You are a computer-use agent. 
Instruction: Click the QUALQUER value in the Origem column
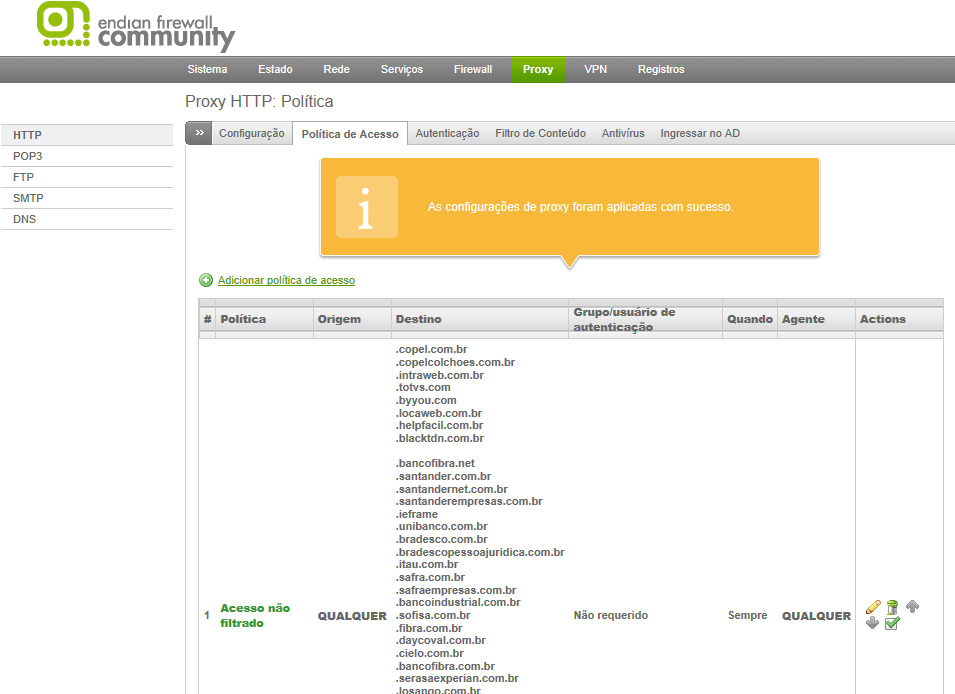[x=352, y=616]
